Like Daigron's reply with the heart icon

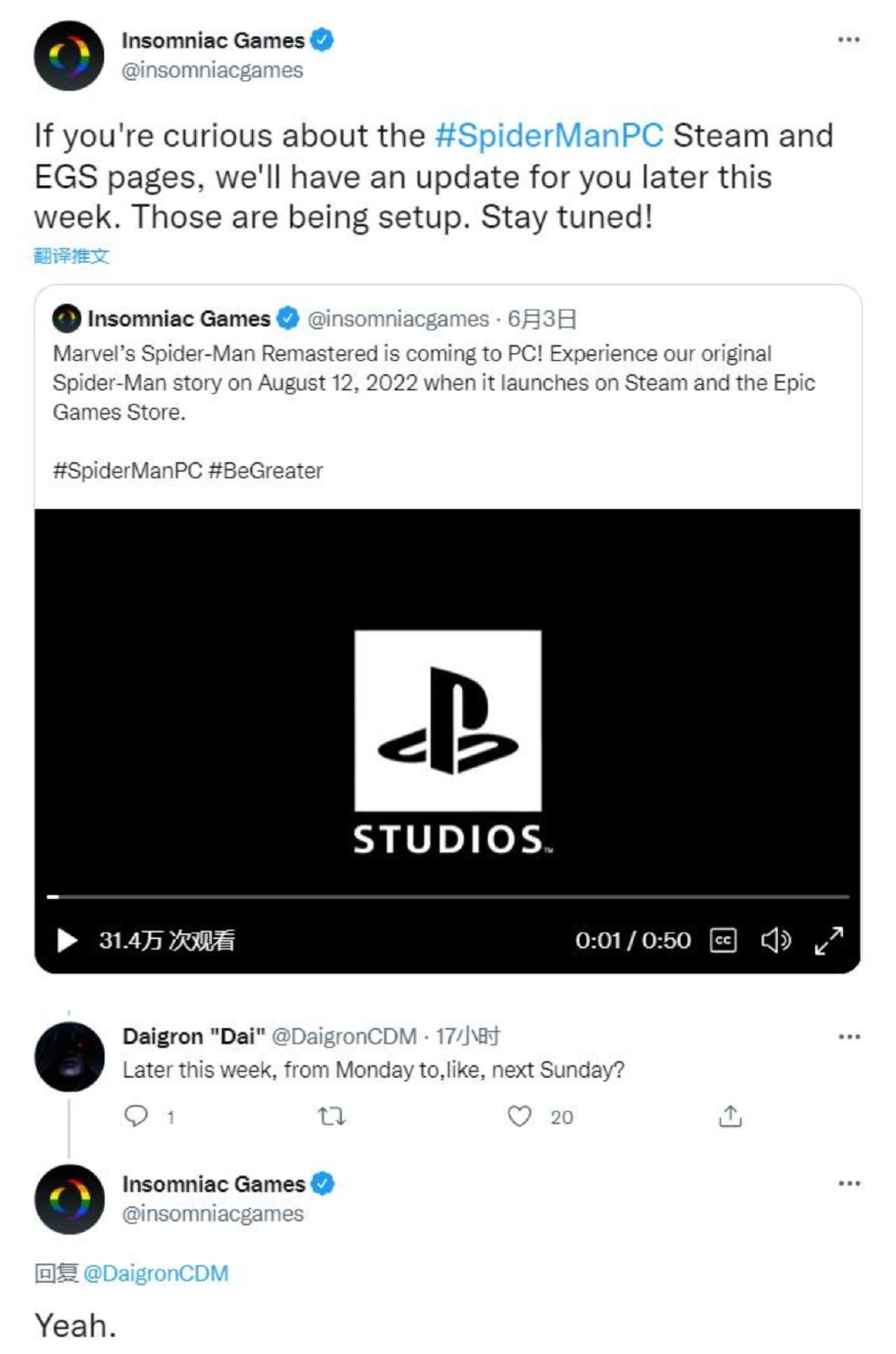pos(519,1117)
